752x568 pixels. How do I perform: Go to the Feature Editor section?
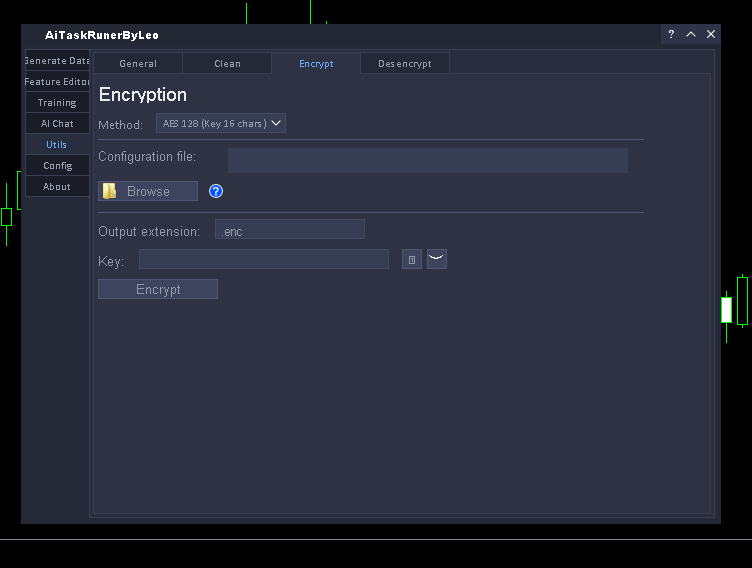coord(57,82)
